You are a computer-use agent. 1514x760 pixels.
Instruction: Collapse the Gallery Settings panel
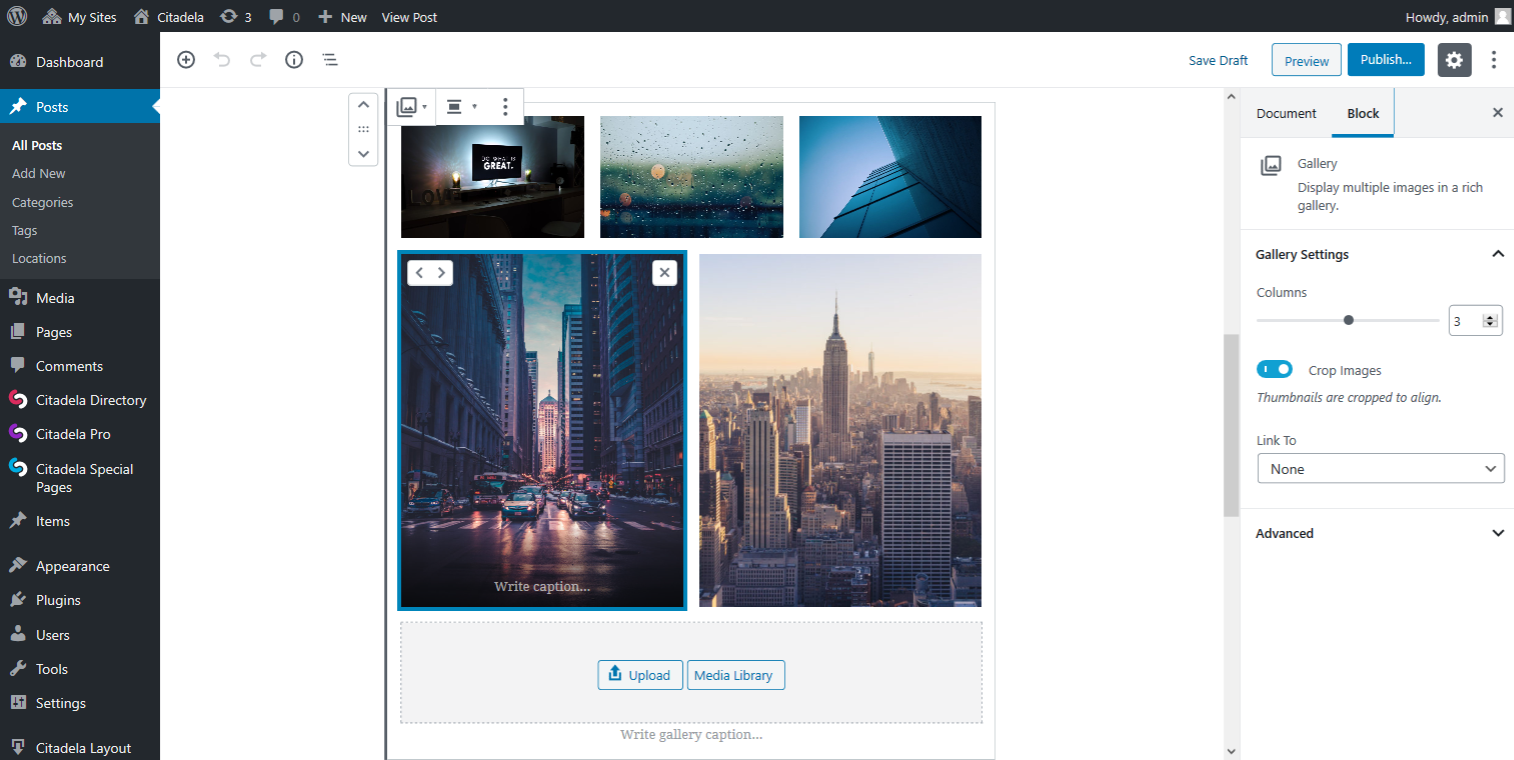point(1497,254)
